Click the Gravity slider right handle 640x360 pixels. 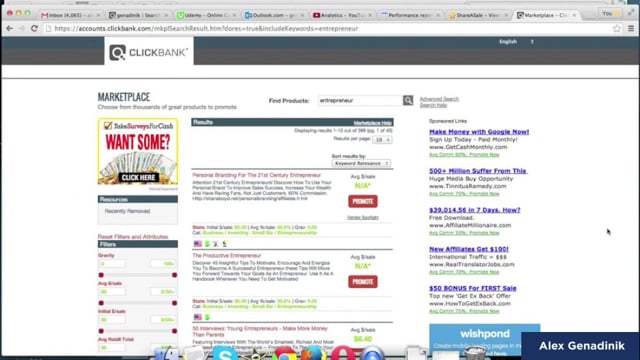click(x=174, y=275)
